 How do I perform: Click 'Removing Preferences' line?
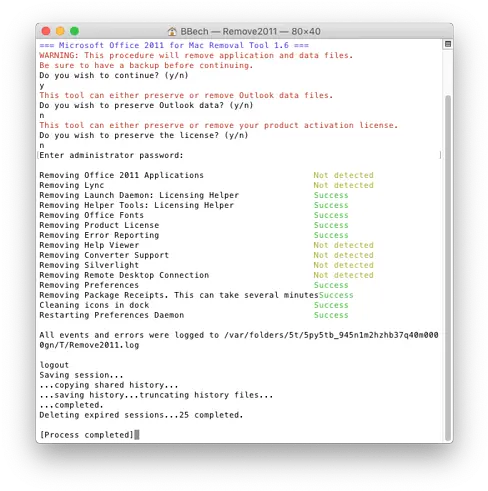pos(89,285)
